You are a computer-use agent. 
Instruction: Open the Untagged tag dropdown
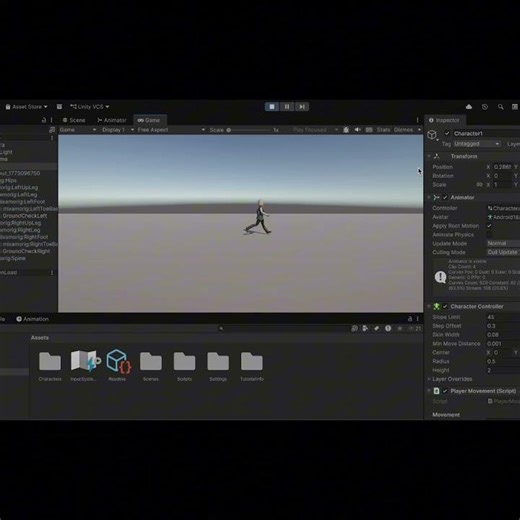[x=477, y=144]
